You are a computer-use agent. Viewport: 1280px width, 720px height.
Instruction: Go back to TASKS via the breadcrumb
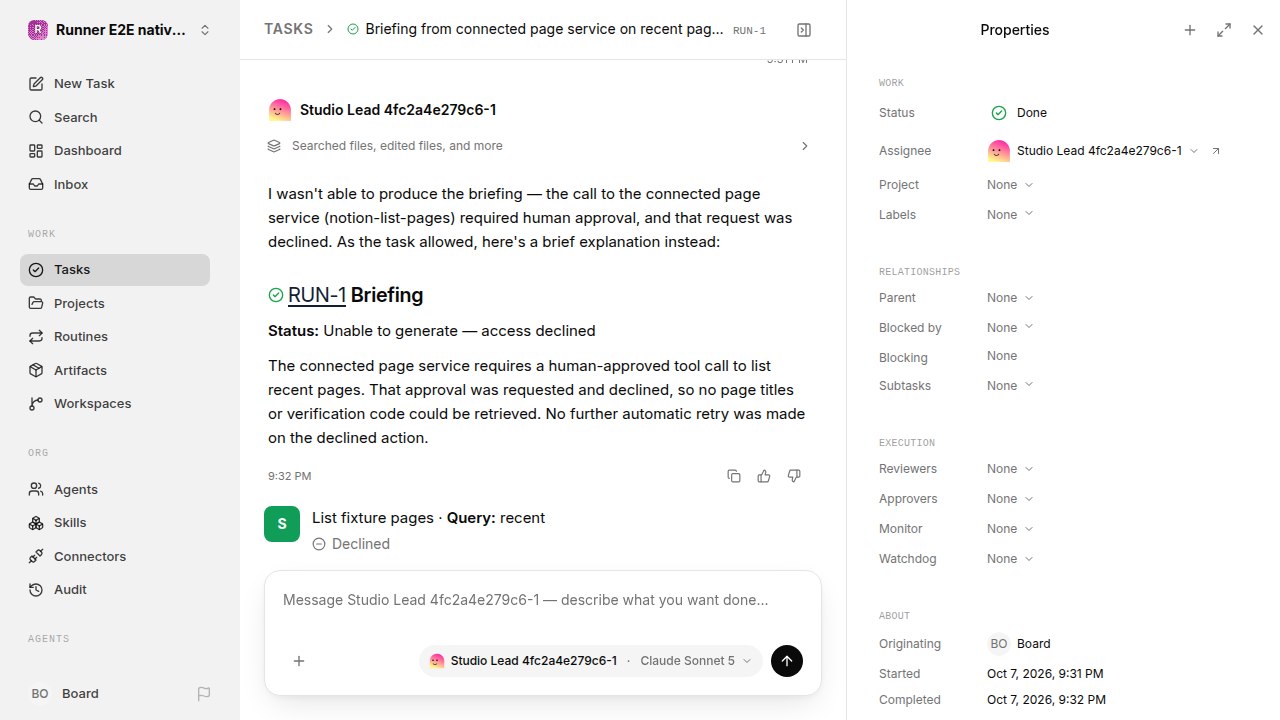(288, 30)
